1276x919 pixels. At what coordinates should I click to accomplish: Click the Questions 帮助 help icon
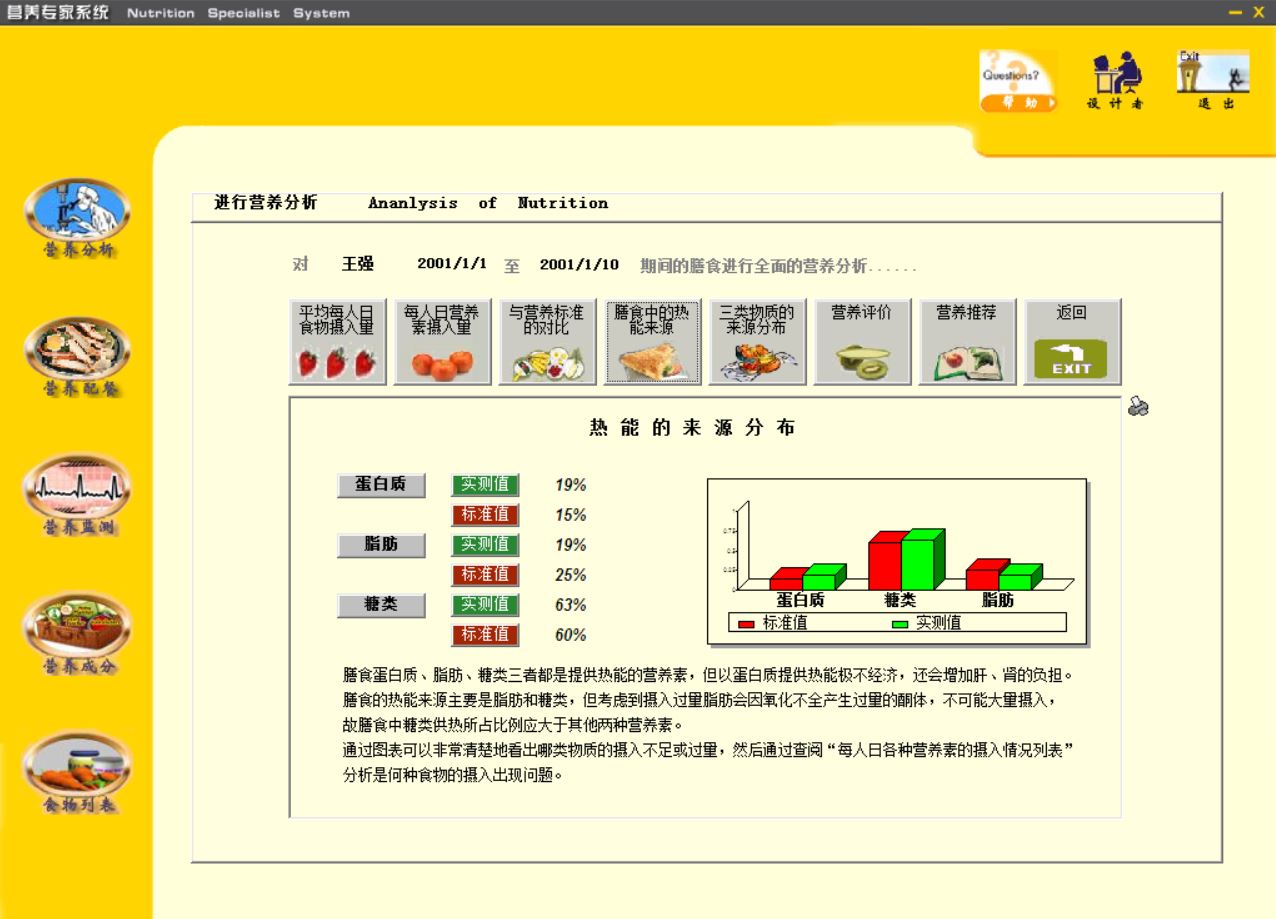pos(1018,81)
